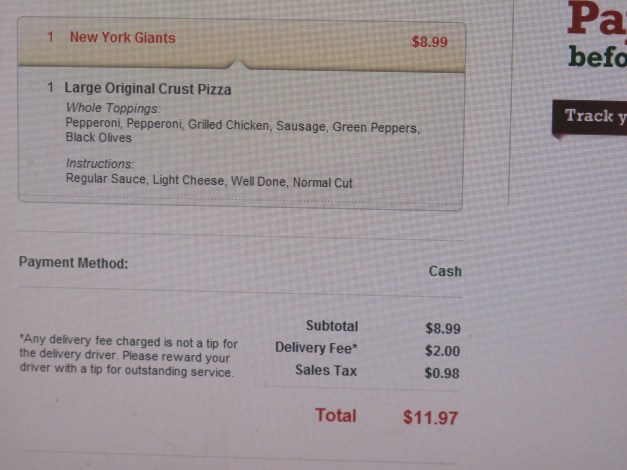Click the Regular Sauce, Light Cheese instructions text
This screenshot has height=470, width=627.
click(209, 182)
